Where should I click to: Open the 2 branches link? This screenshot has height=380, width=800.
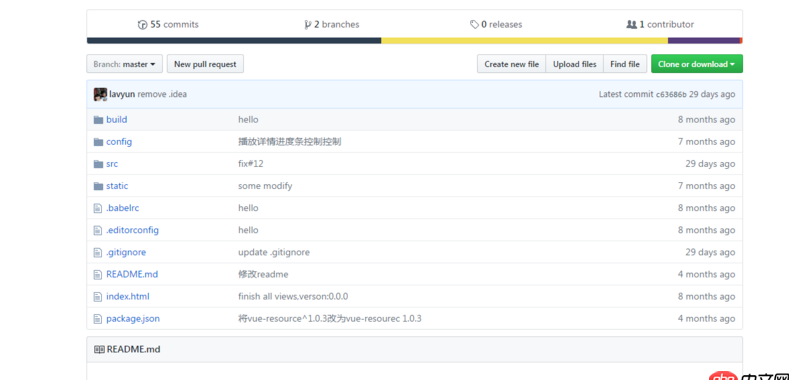(x=332, y=24)
